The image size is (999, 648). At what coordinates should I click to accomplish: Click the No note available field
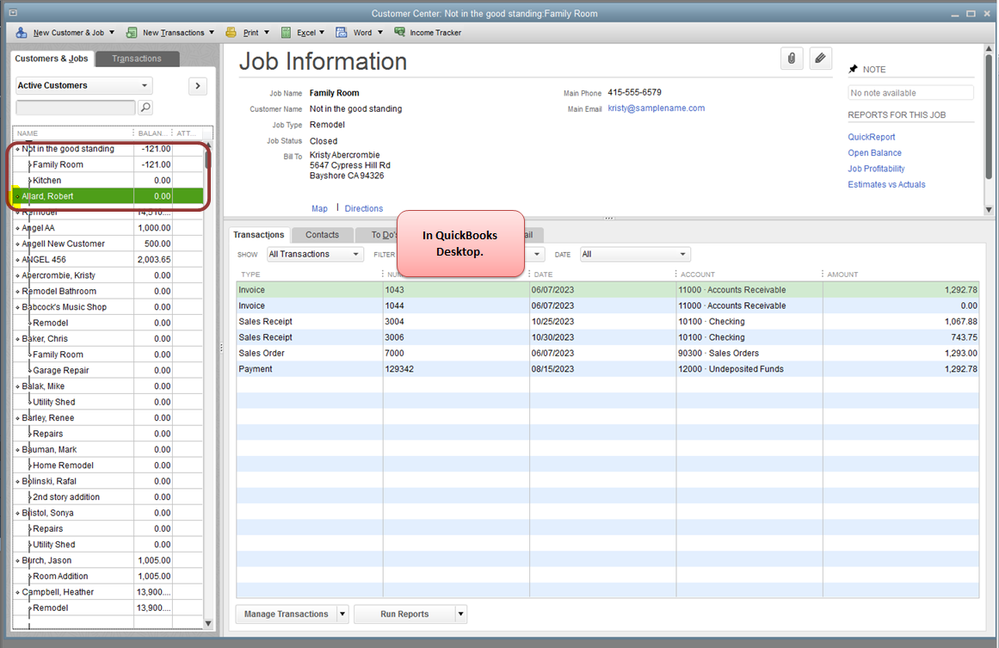tap(910, 93)
